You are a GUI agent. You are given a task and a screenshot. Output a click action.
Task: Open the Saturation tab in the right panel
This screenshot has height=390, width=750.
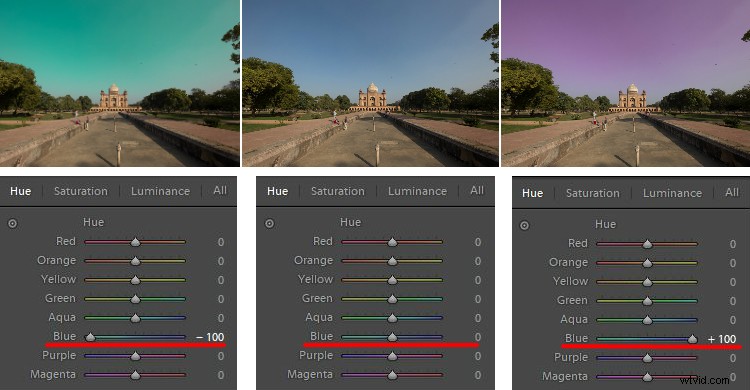[x=593, y=193]
